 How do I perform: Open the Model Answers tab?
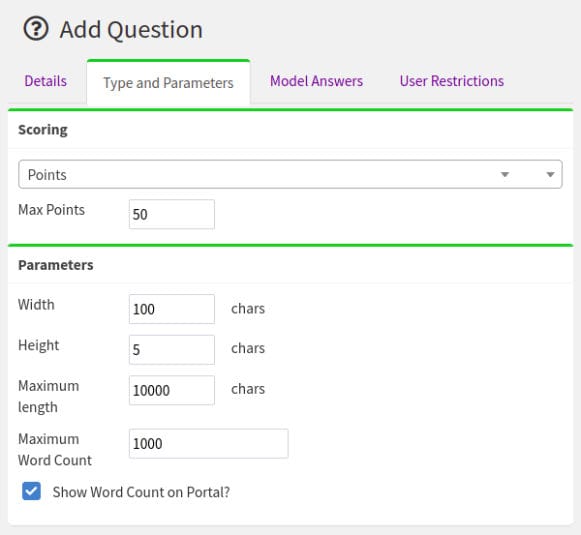click(x=316, y=81)
